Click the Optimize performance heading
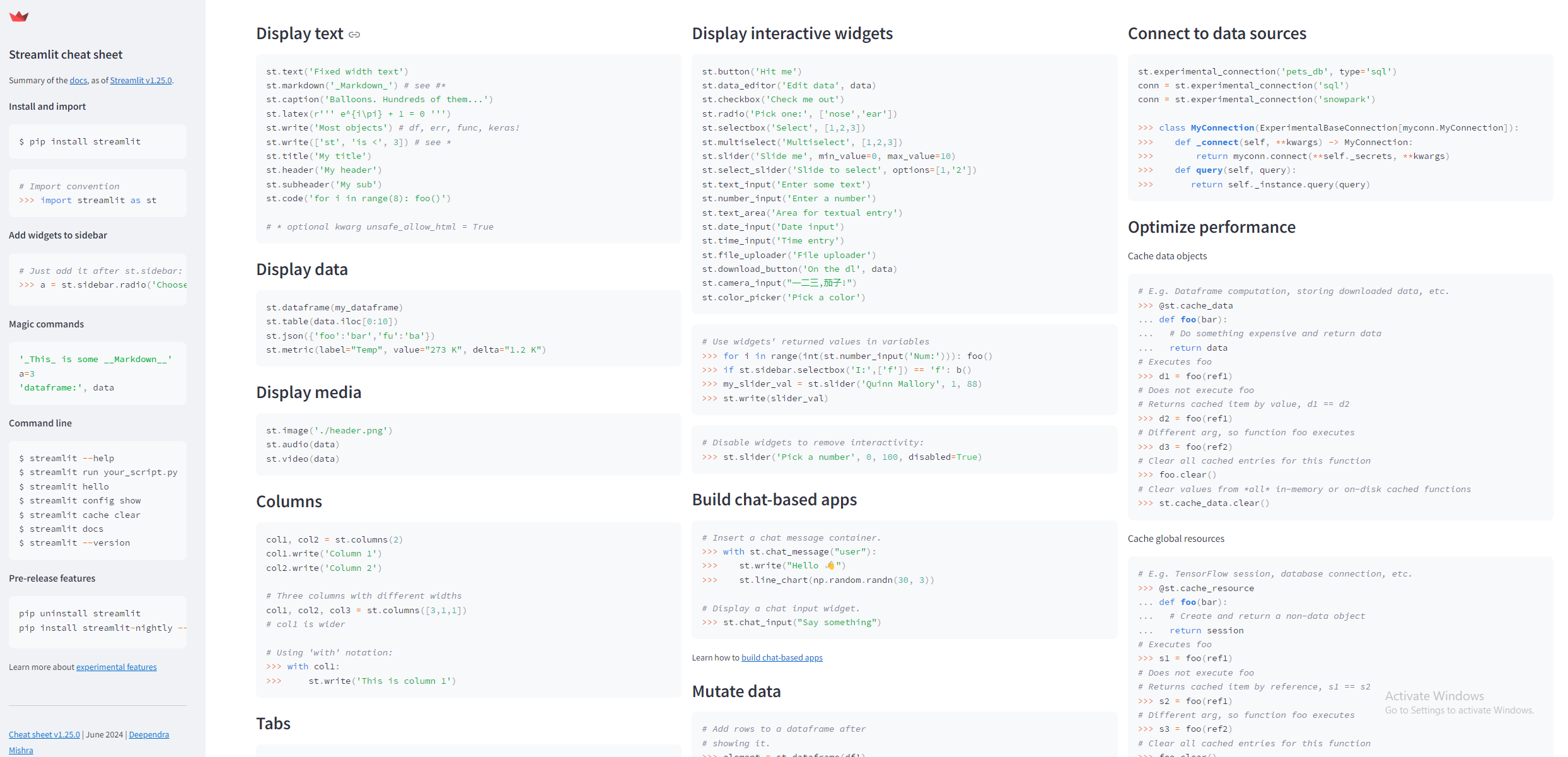 (x=1212, y=227)
